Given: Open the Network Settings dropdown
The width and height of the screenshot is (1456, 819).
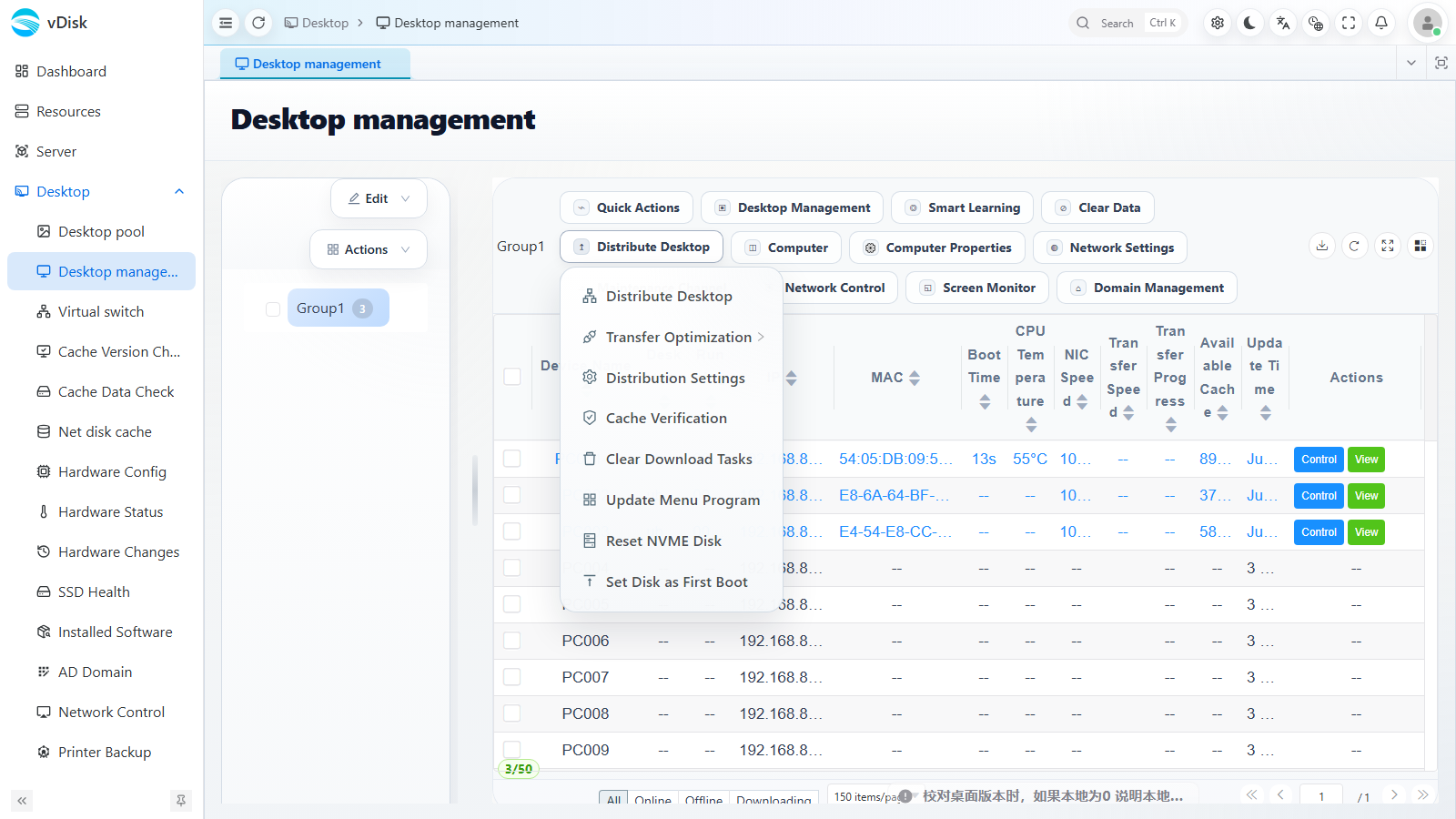Looking at the screenshot, I should pyautogui.click(x=1110, y=248).
